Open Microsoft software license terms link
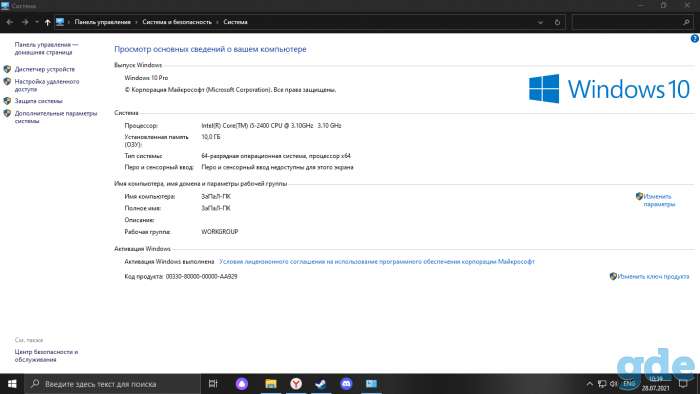Screen dimensions: 700x394 pyautogui.click(x=377, y=261)
